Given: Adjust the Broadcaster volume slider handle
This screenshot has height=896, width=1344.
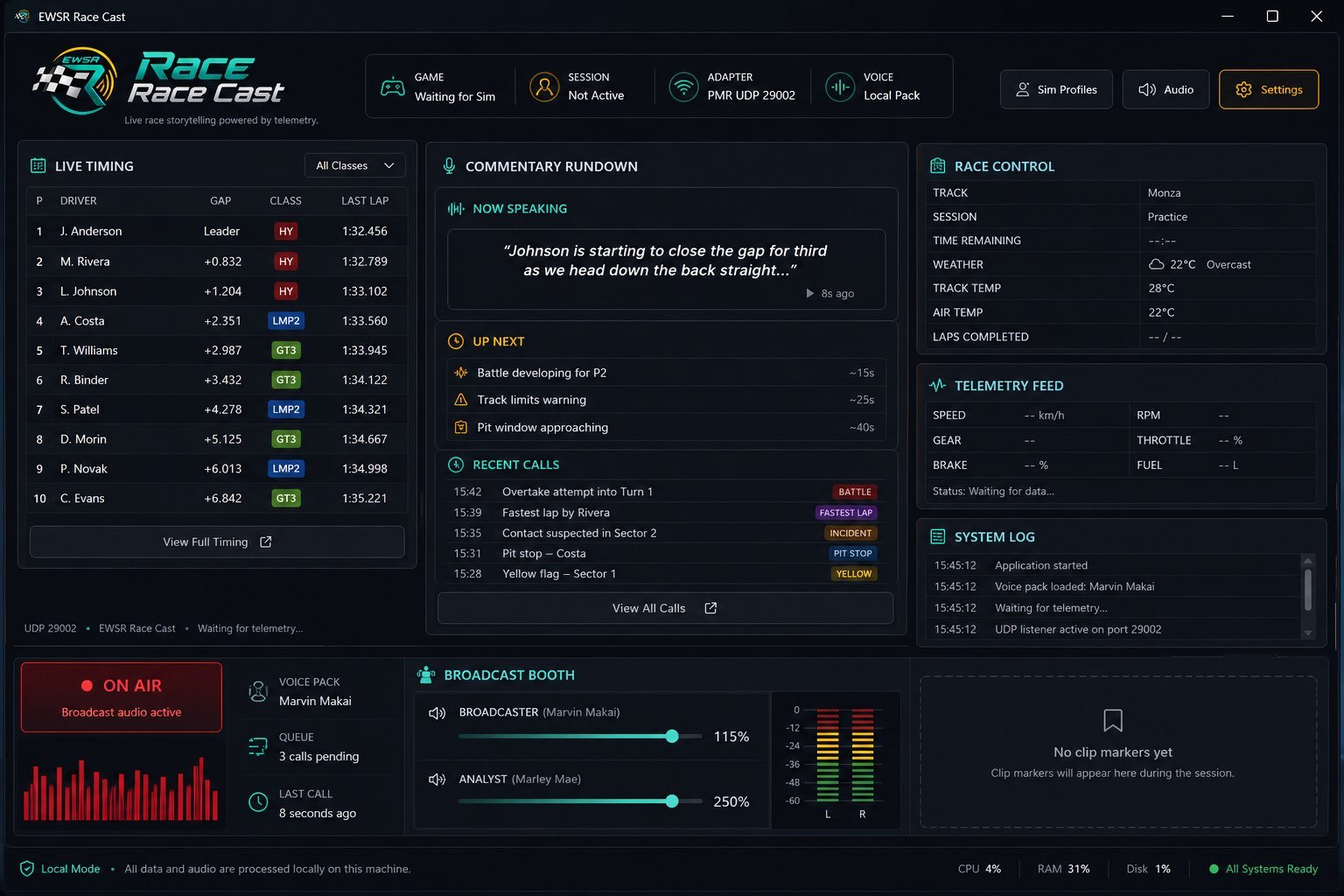Looking at the screenshot, I should pyautogui.click(x=672, y=736).
